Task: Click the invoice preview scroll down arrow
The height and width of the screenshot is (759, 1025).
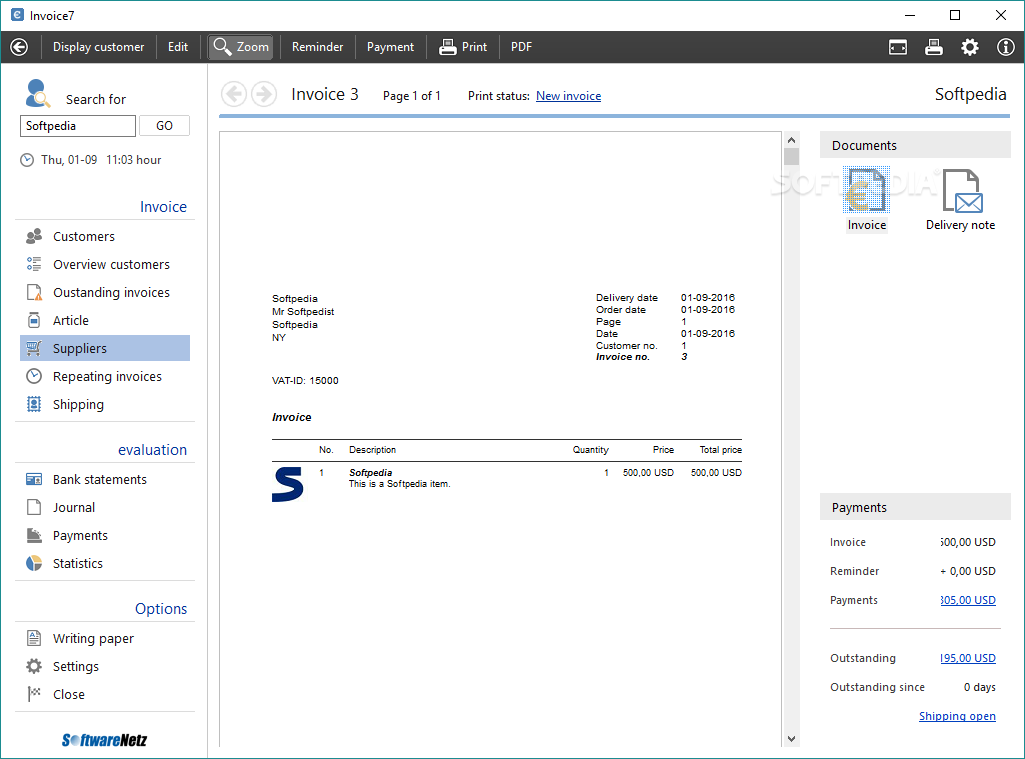Action: tap(791, 739)
